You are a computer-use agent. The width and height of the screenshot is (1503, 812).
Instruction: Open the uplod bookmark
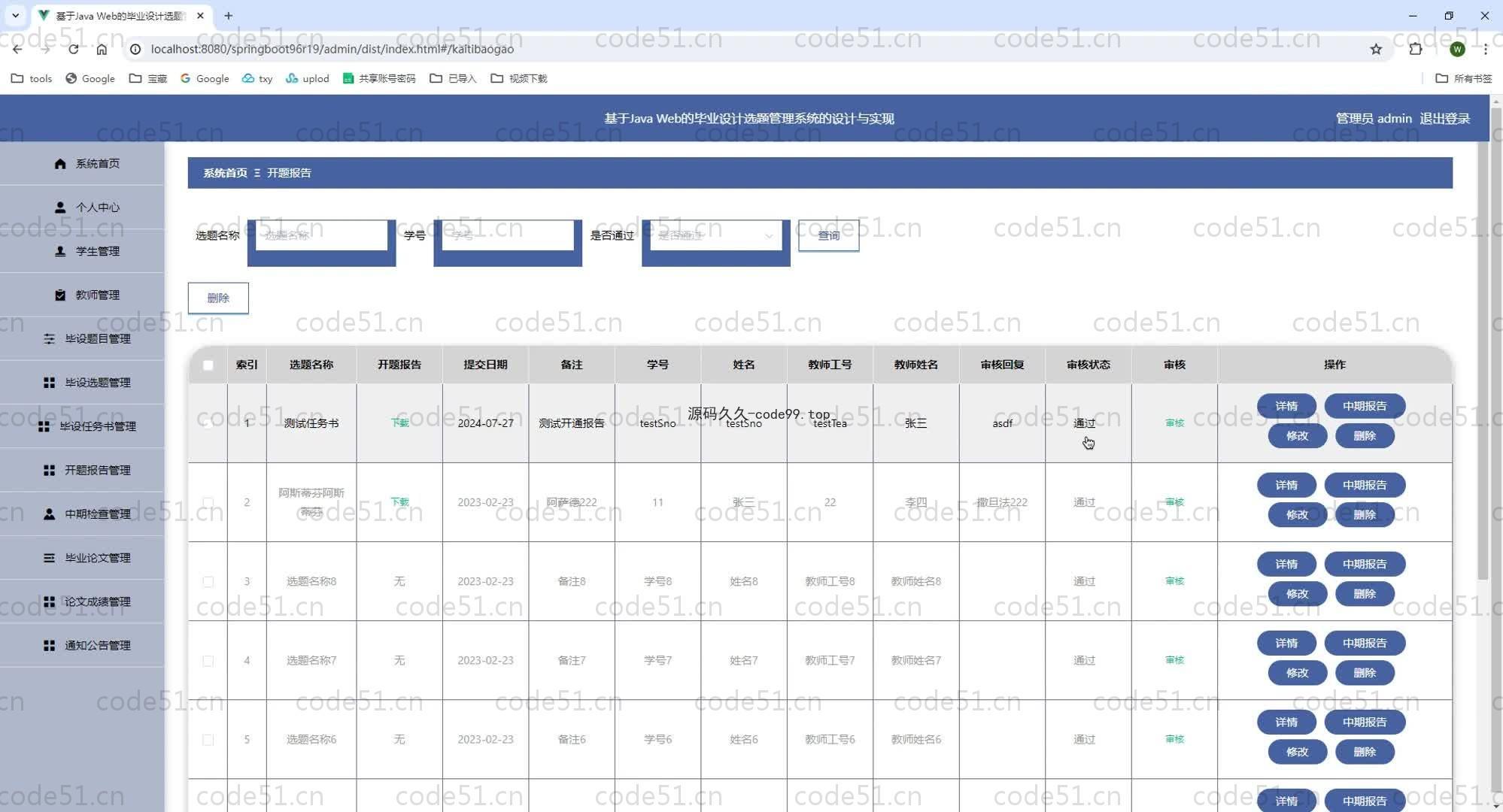pos(307,78)
